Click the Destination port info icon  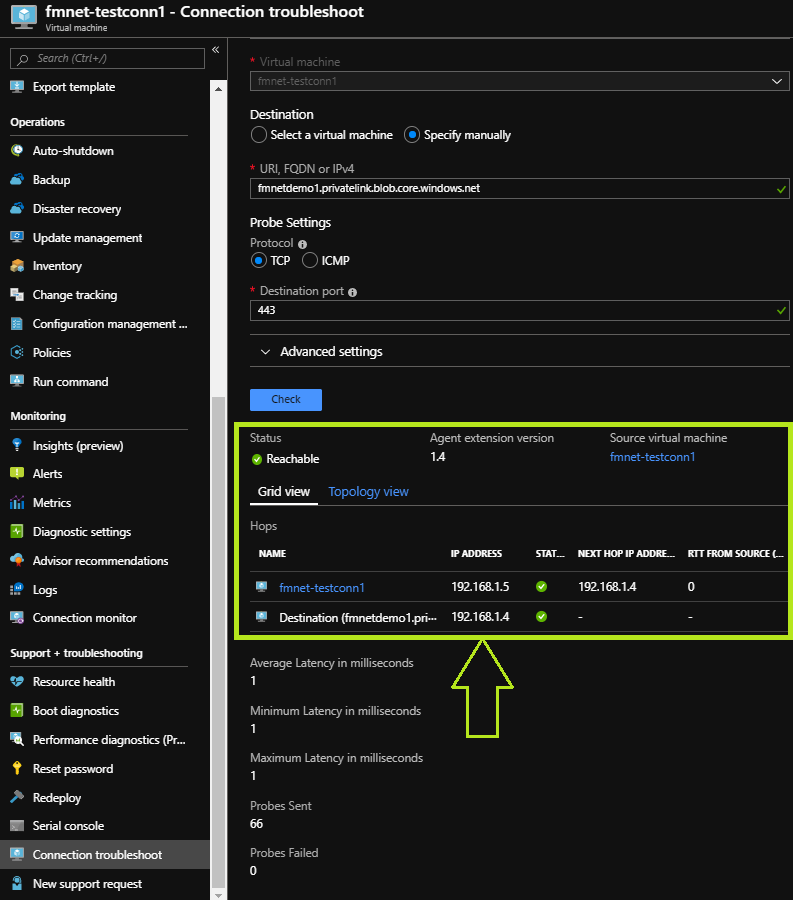(352, 292)
